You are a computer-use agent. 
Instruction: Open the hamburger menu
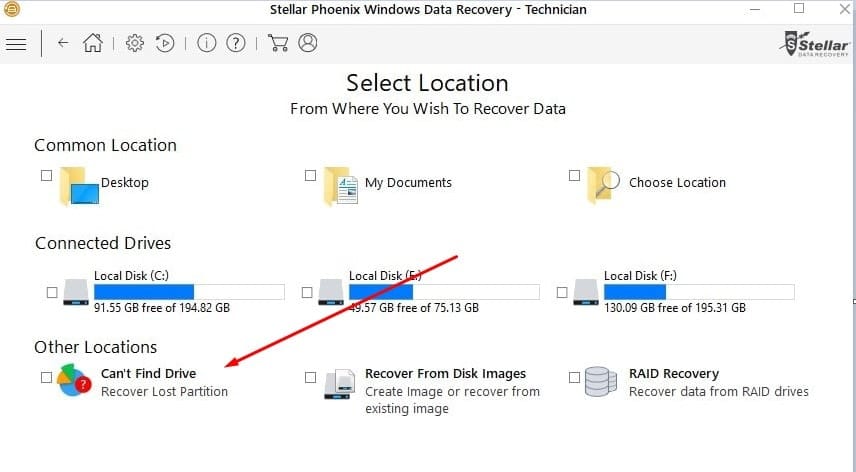tap(16, 44)
